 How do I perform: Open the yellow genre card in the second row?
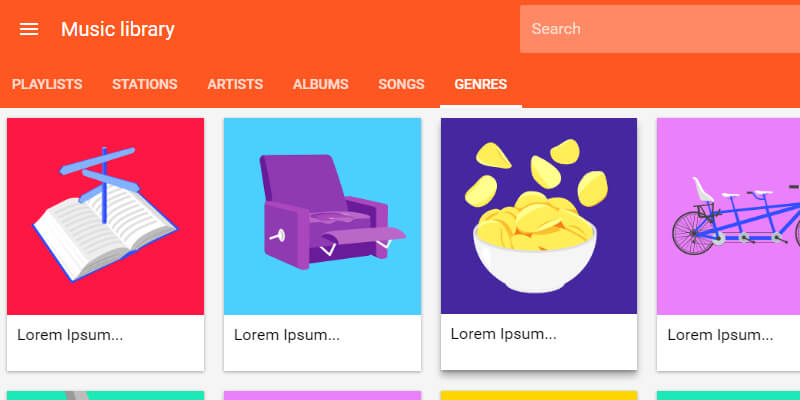click(539, 395)
